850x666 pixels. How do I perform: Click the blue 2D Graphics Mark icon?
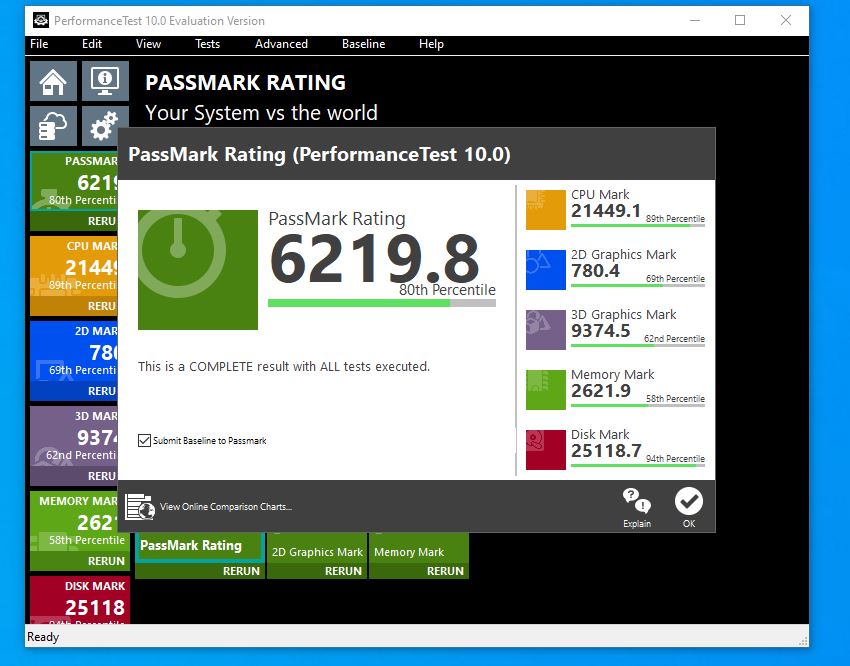(x=546, y=270)
